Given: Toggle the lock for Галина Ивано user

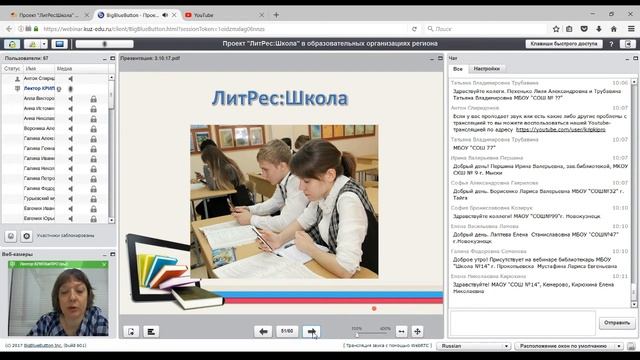Looking at the screenshot, I should 93,159.
